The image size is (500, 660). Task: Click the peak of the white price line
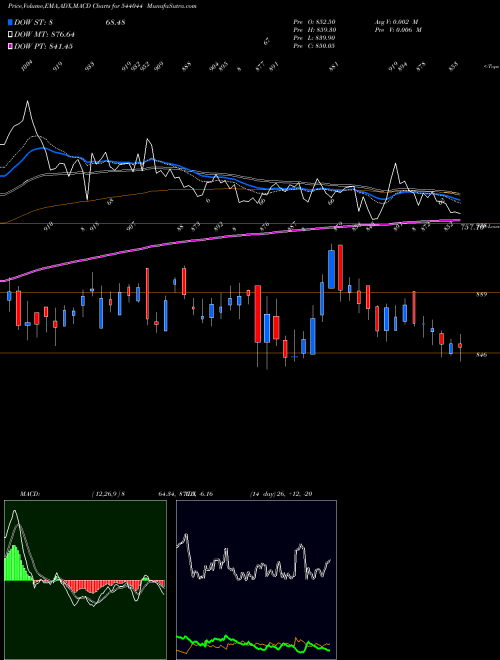pos(28,101)
